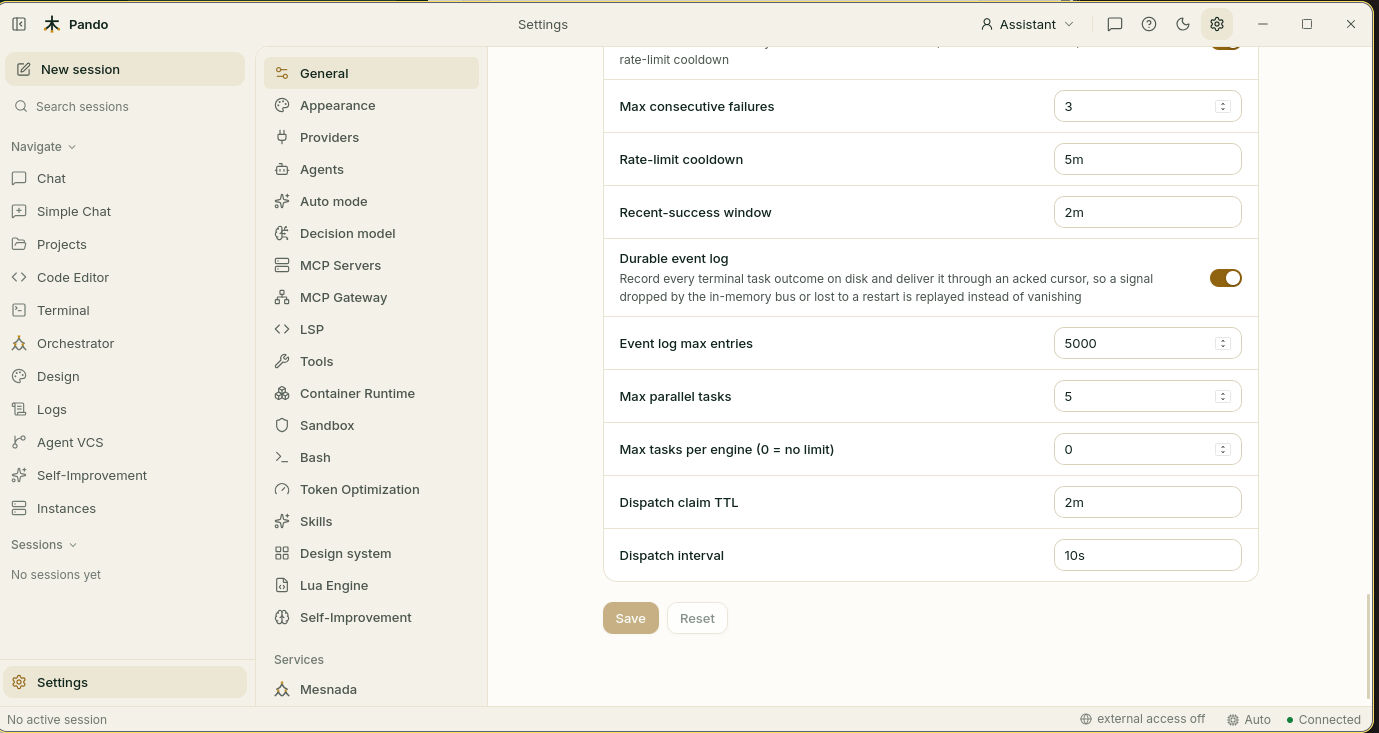Switch theme with the moon icon
The width and height of the screenshot is (1379, 733).
click(1183, 24)
